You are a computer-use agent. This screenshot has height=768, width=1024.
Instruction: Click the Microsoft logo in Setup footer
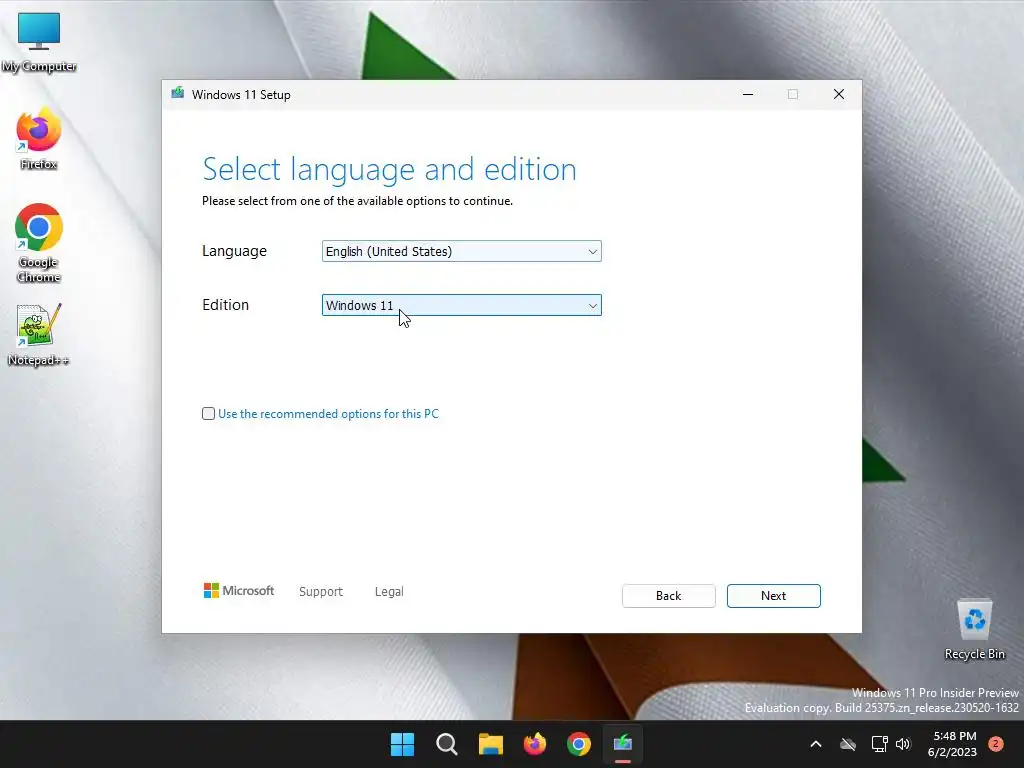click(x=238, y=591)
